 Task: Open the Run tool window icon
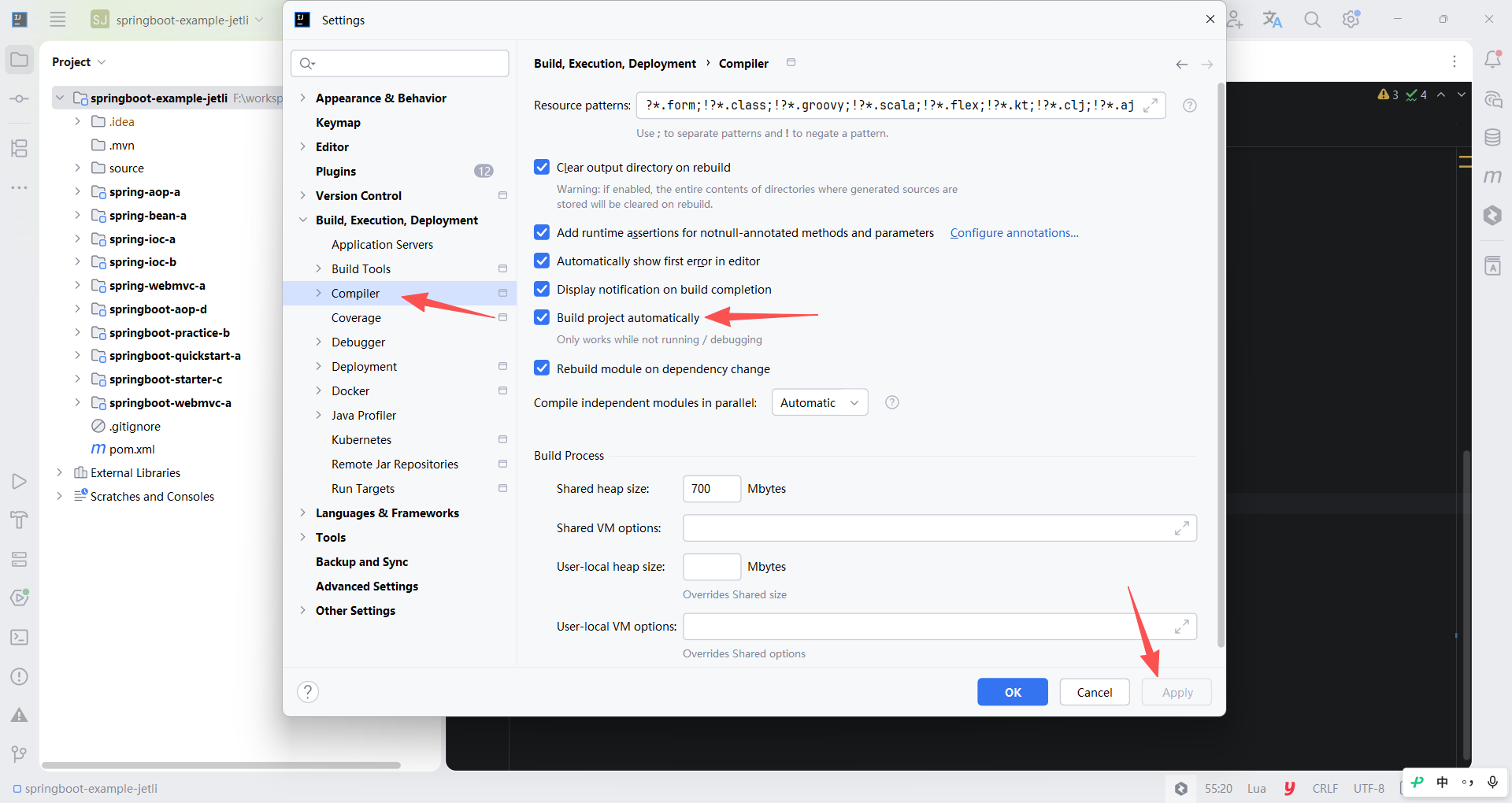pos(20,481)
